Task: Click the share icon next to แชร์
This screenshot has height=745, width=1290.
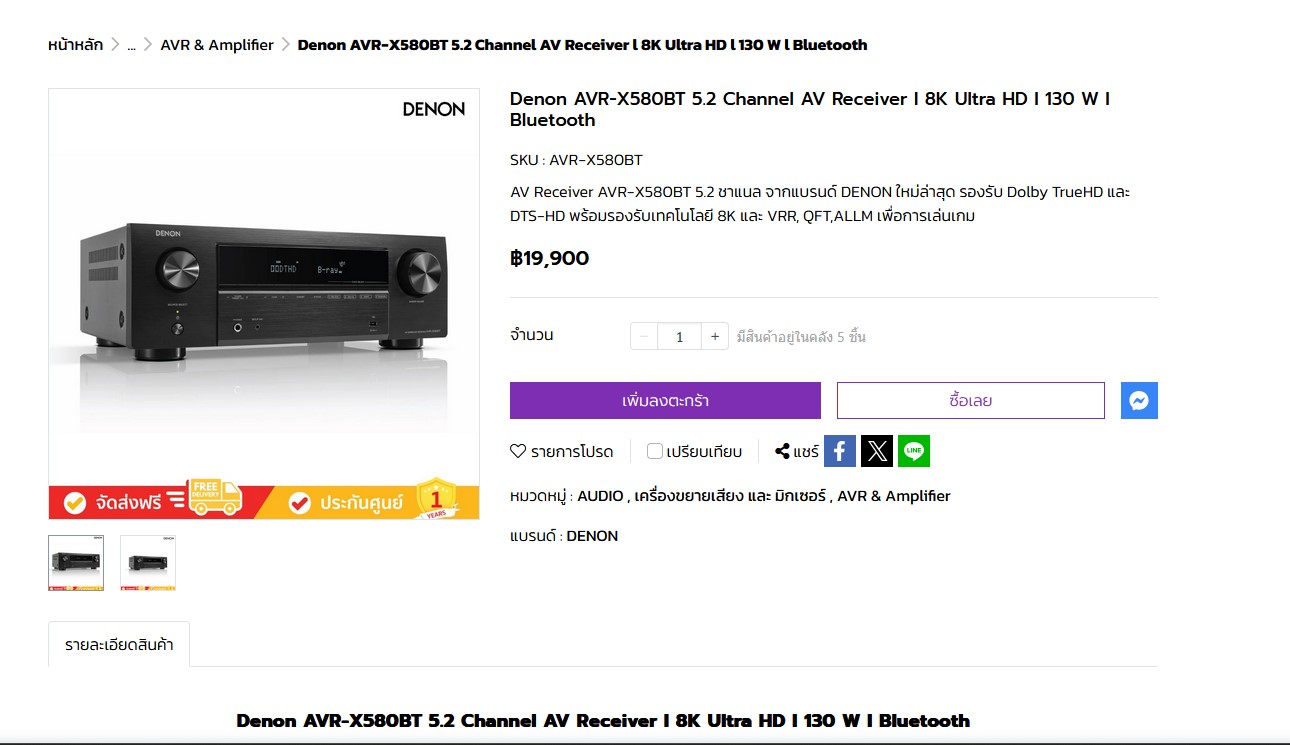Action: tap(783, 451)
